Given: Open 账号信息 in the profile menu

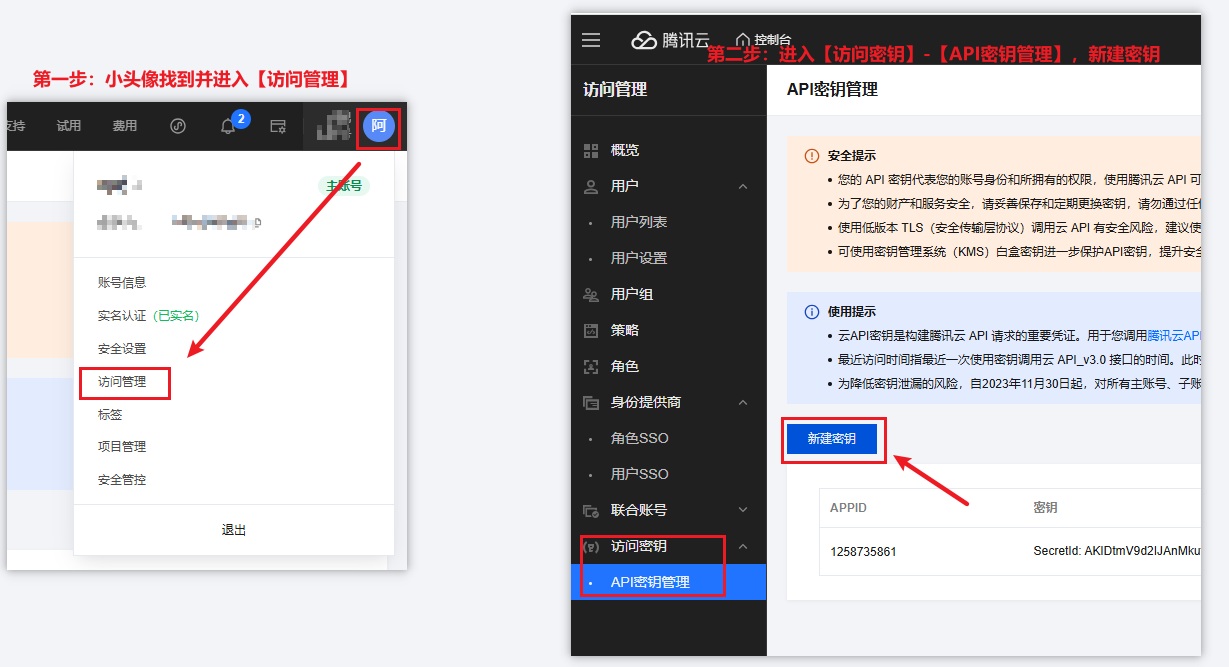Looking at the screenshot, I should pos(122,283).
